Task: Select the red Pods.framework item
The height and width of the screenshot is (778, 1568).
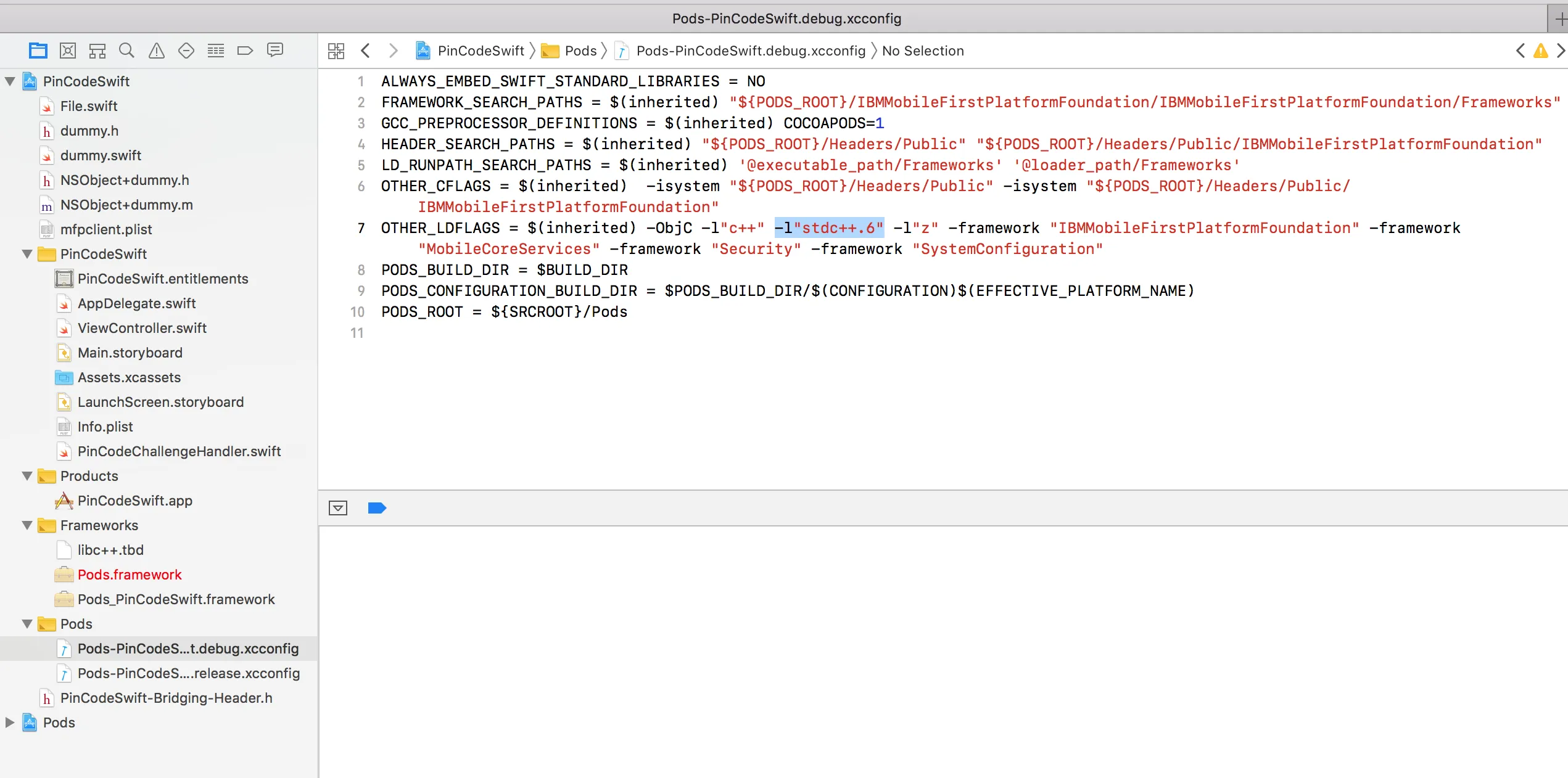Action: [x=130, y=575]
